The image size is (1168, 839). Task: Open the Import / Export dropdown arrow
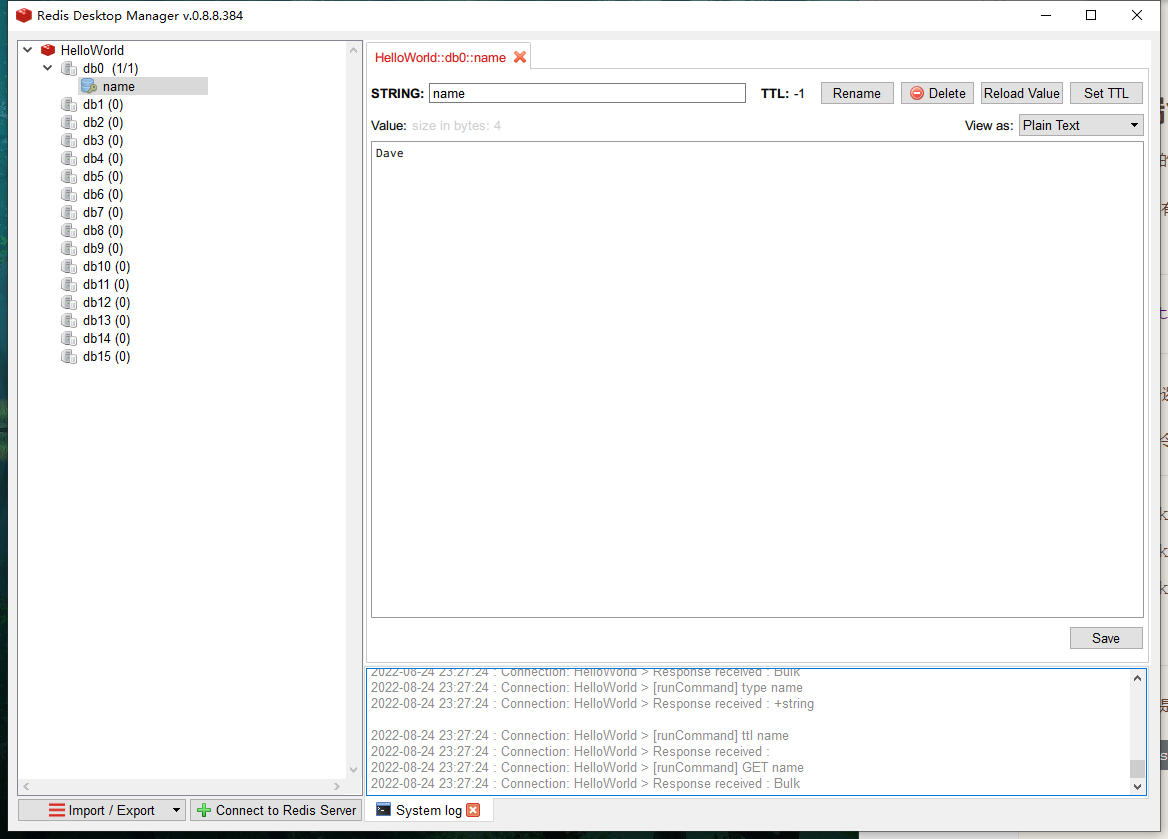(176, 810)
